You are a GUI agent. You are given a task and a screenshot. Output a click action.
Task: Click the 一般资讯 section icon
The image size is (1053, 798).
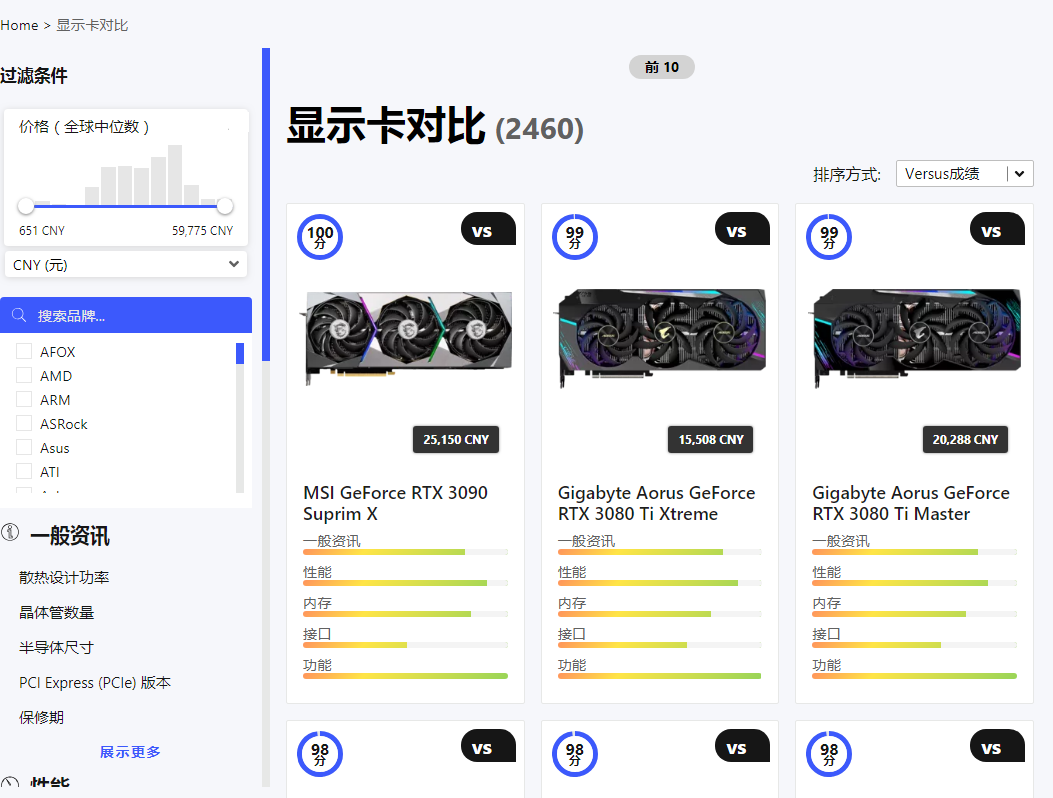(x=10, y=532)
